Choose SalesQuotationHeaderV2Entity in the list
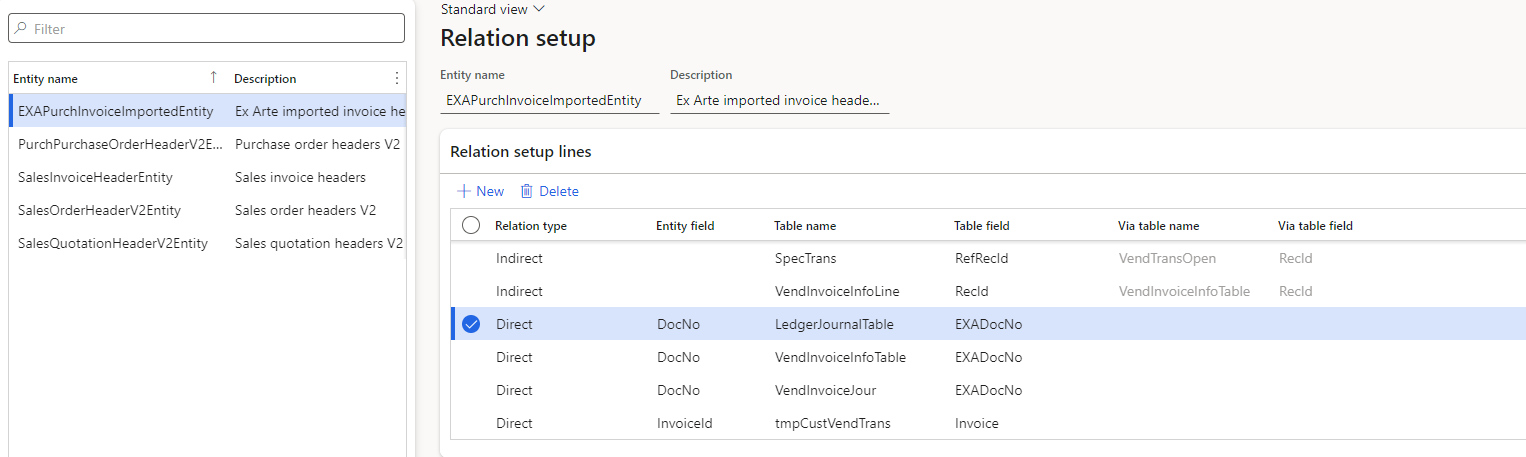The width and height of the screenshot is (1526, 457). coord(113,243)
